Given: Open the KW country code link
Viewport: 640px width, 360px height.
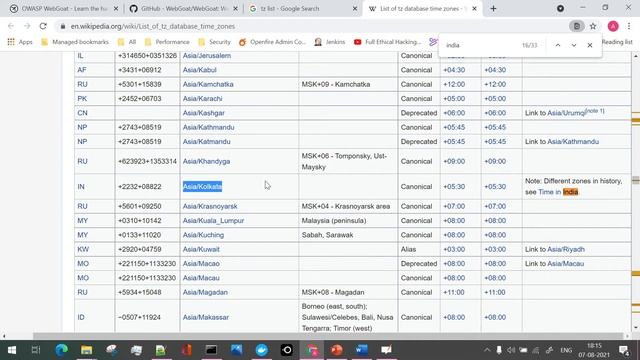Looking at the screenshot, I should click(x=83, y=249).
